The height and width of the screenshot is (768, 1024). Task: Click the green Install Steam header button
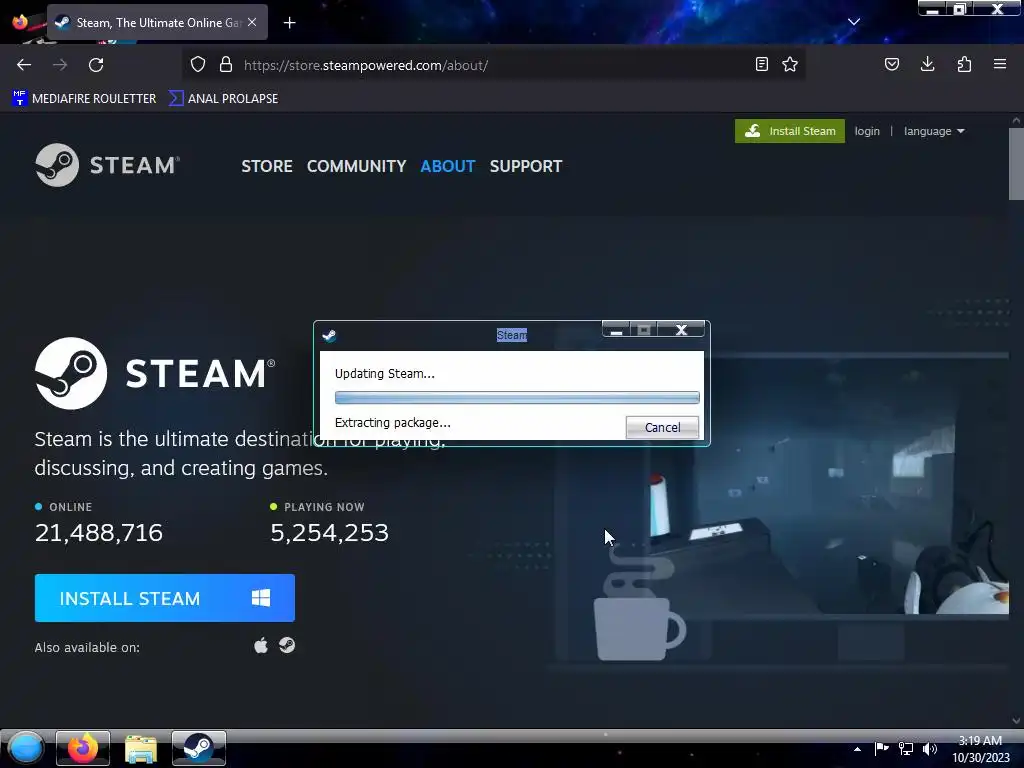click(x=790, y=131)
